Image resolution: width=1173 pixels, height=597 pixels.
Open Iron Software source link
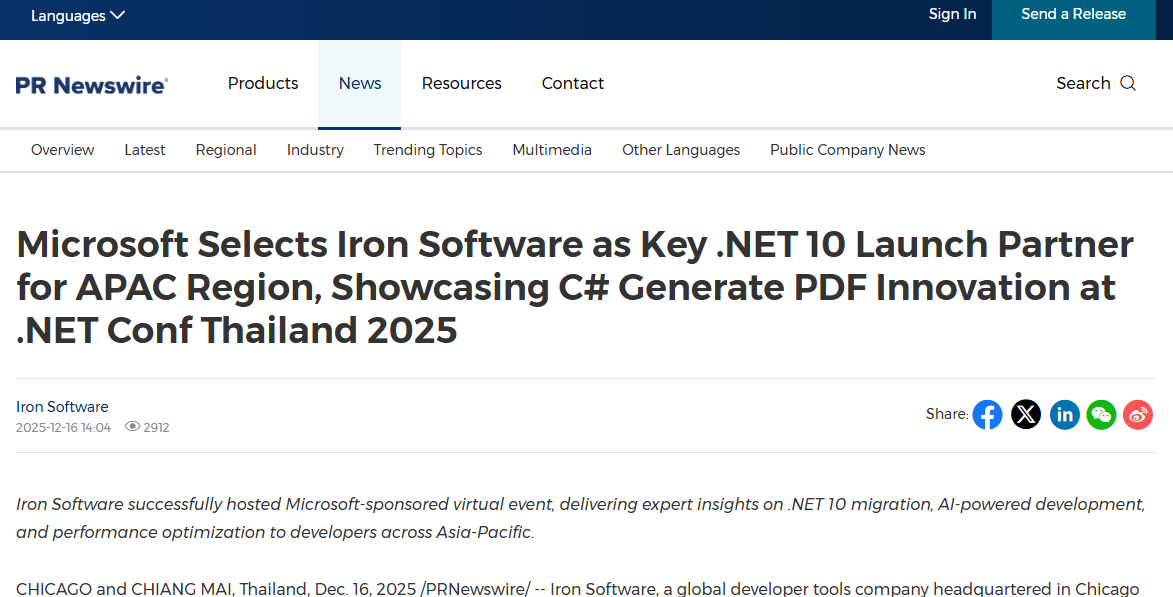[x=62, y=407]
